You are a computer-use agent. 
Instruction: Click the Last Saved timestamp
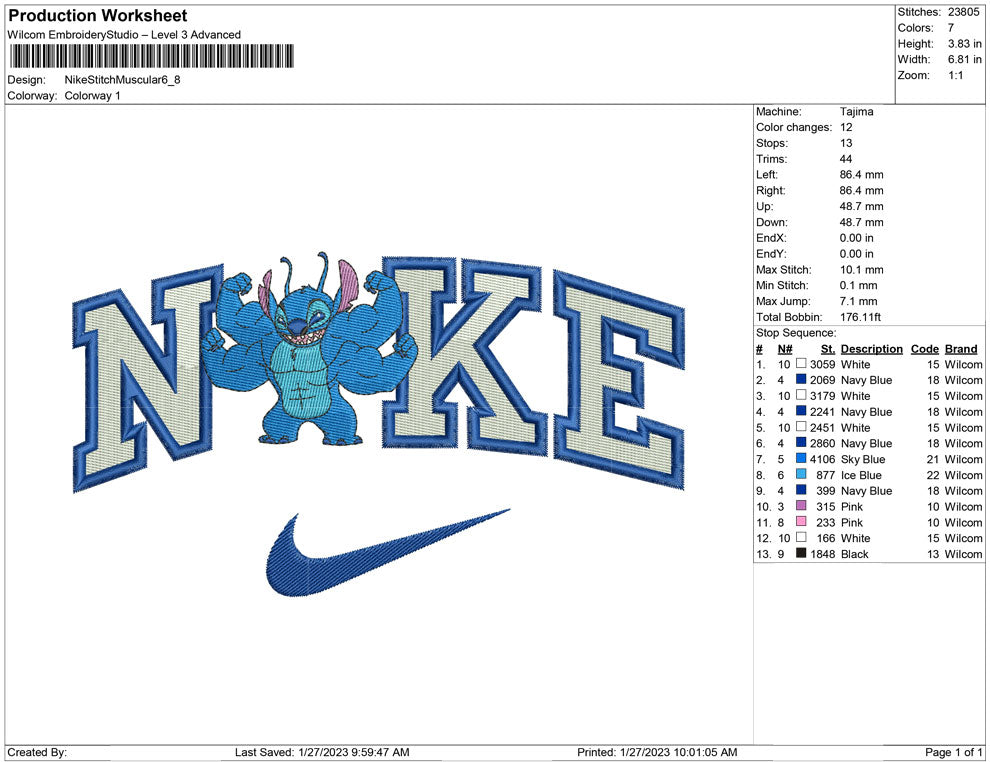click(322, 752)
